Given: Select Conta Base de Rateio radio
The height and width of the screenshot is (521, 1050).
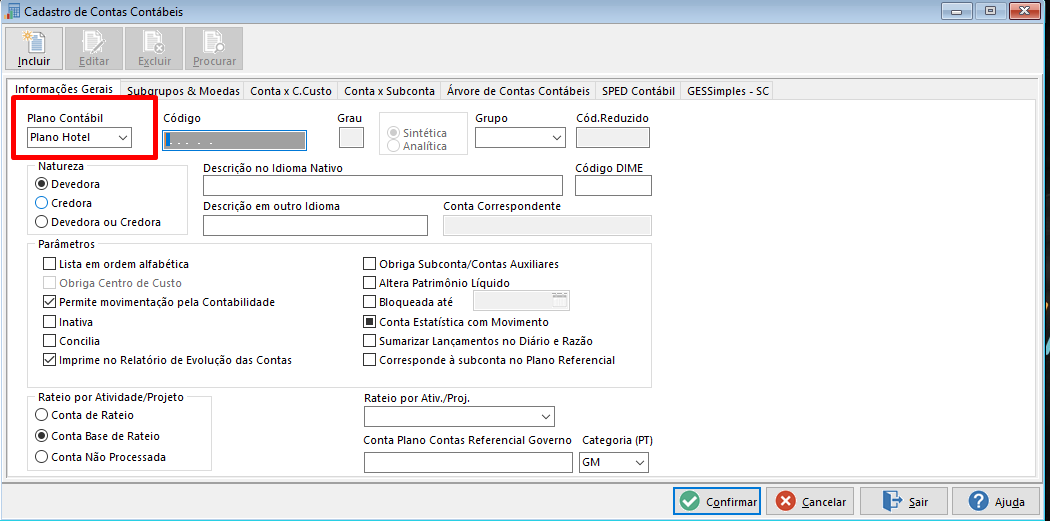Looking at the screenshot, I should tap(42, 436).
